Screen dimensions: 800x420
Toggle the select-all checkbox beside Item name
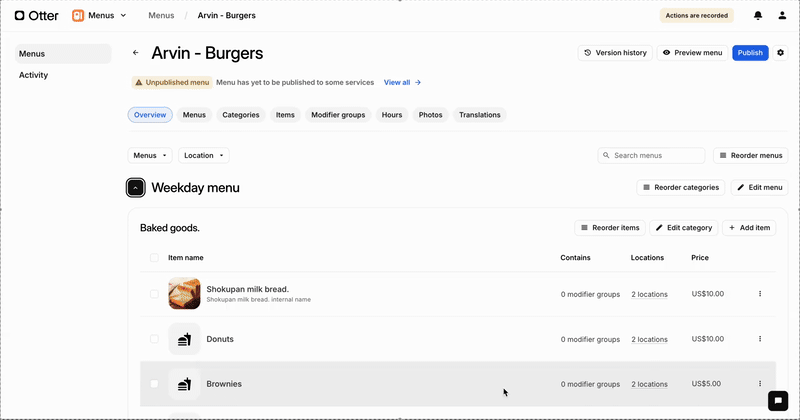(154, 257)
